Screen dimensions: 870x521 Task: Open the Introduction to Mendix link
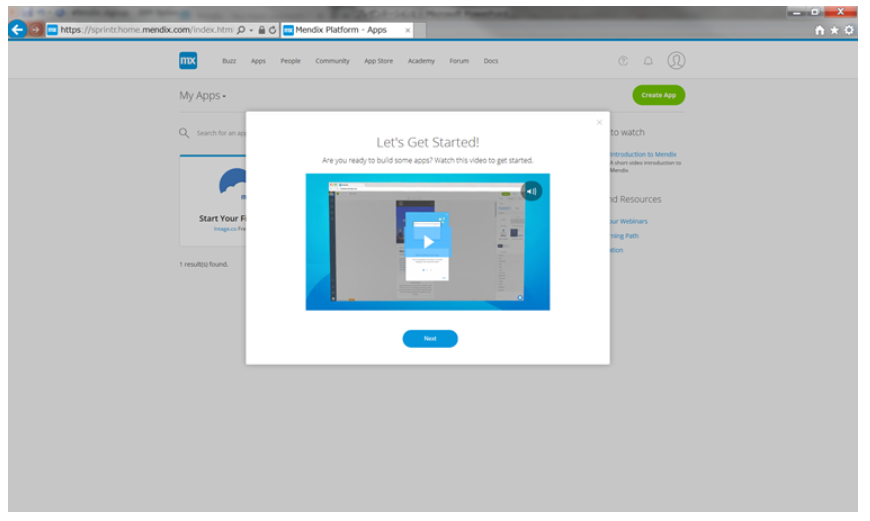click(643, 154)
